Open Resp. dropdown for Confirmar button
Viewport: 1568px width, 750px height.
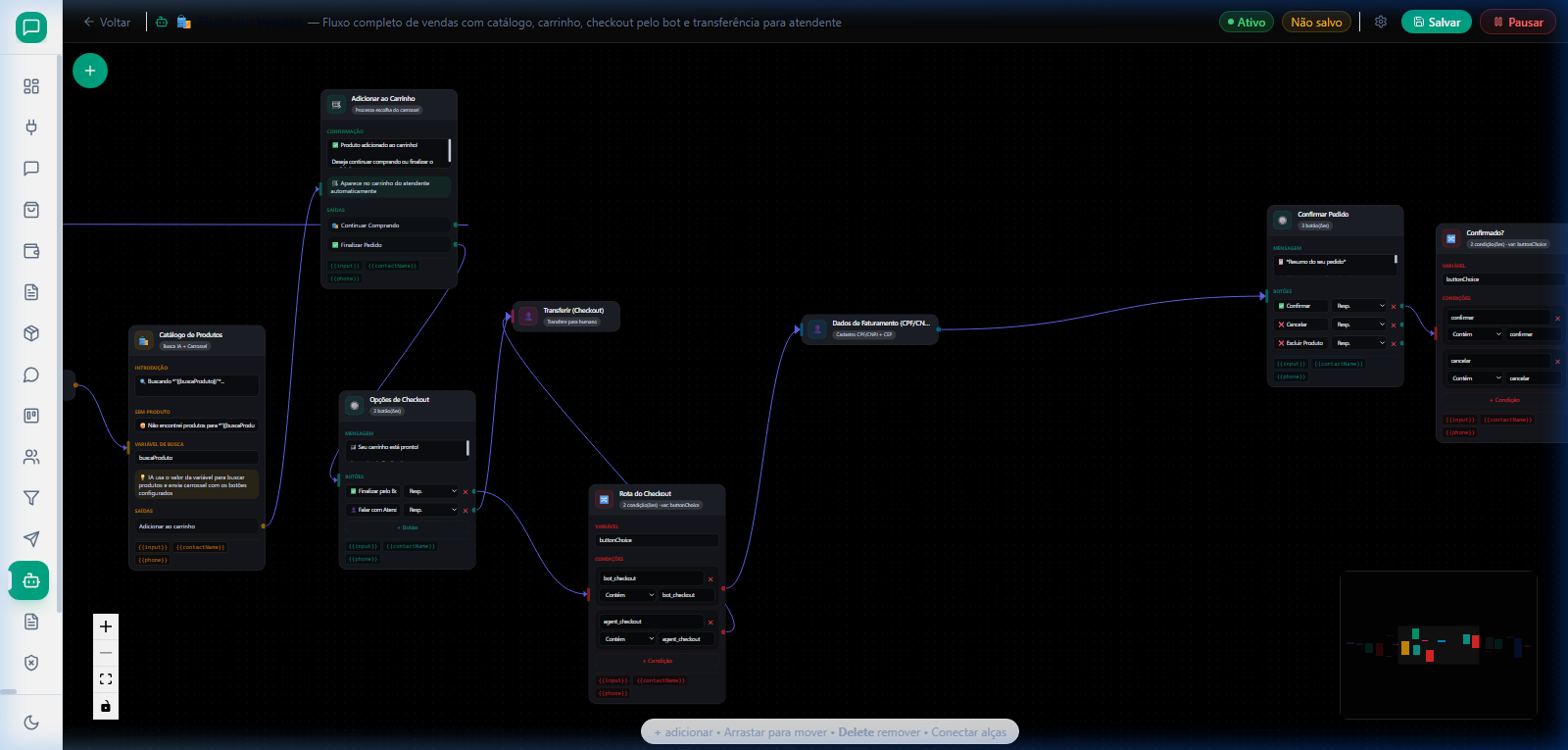(1360, 306)
